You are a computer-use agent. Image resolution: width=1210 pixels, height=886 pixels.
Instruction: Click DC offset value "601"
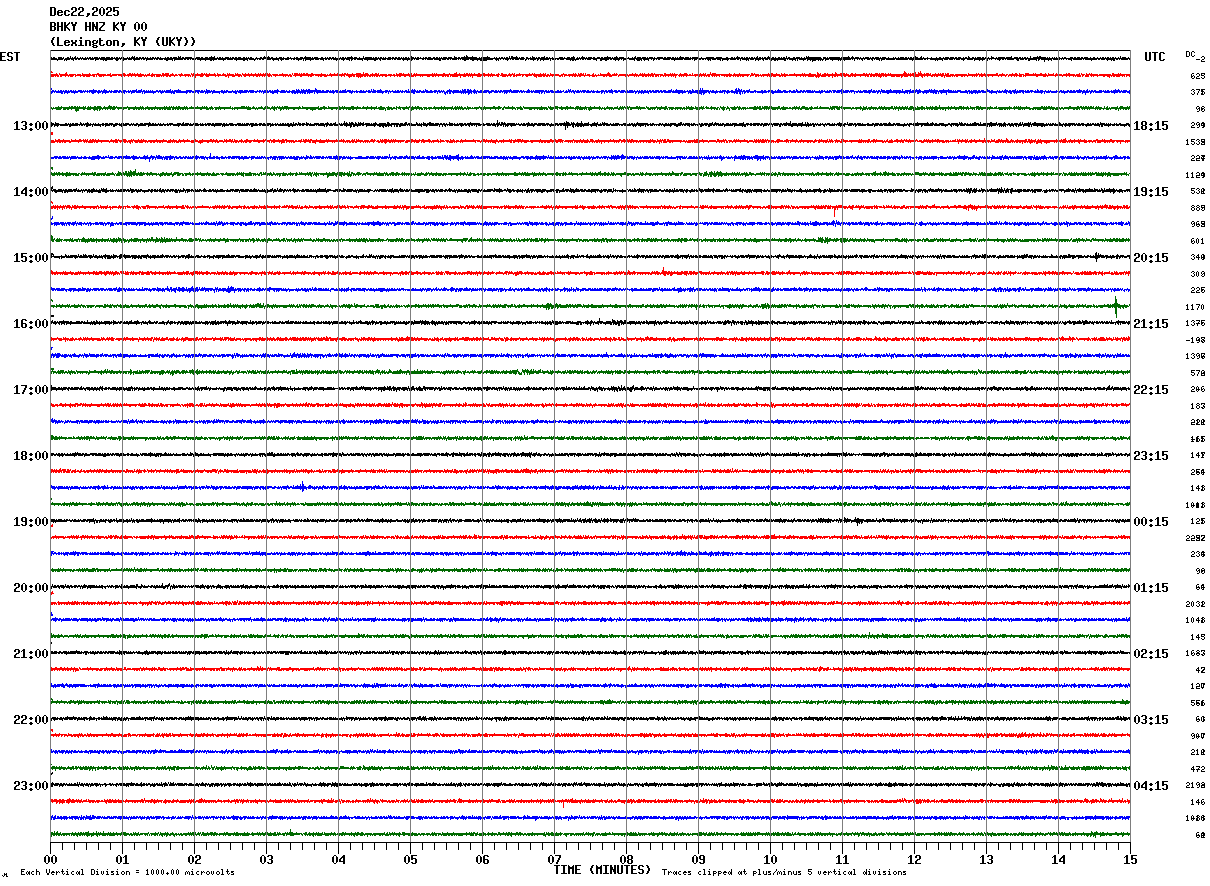point(1197,241)
